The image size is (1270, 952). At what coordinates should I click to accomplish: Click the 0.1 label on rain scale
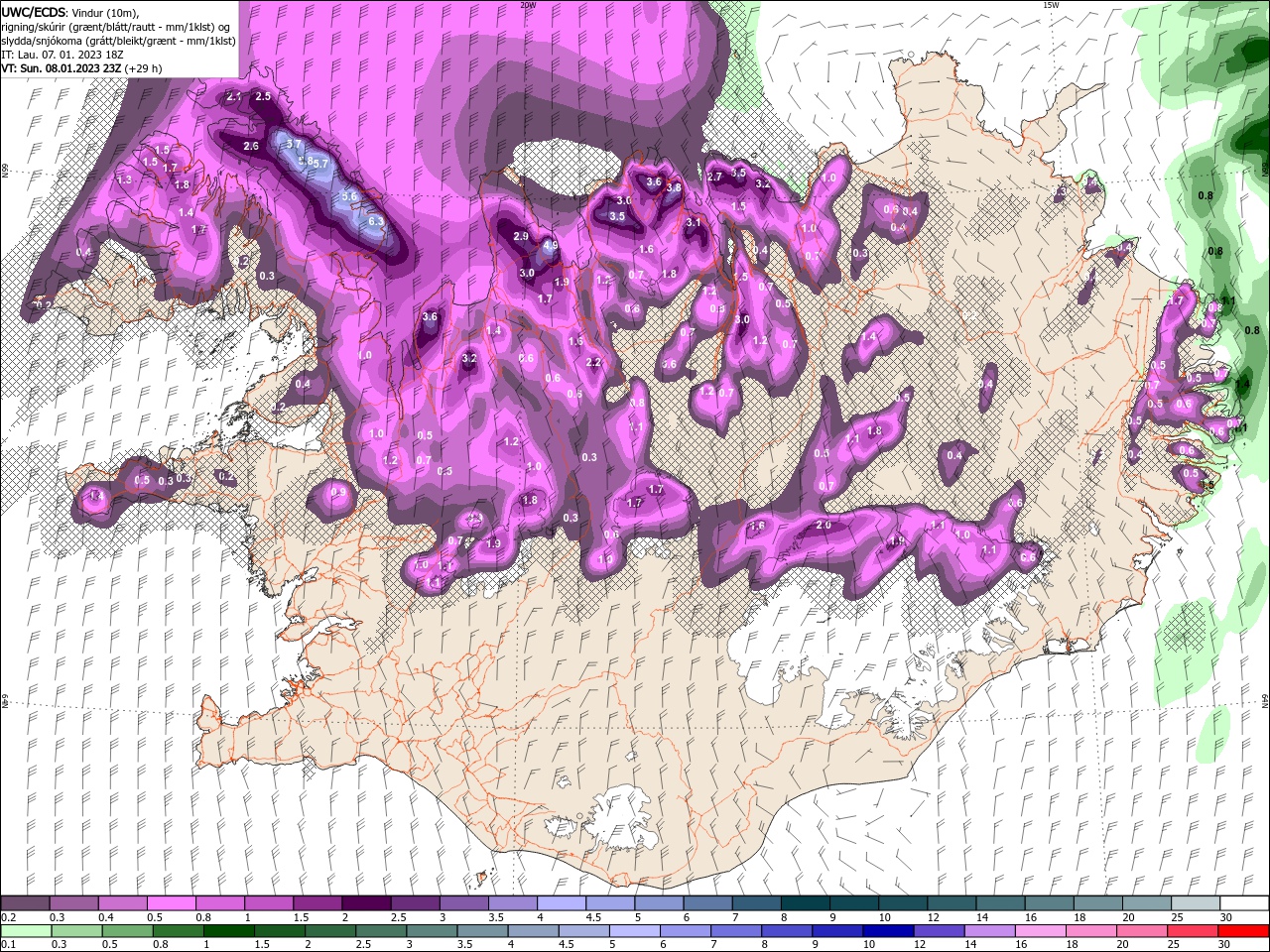[x=8, y=944]
